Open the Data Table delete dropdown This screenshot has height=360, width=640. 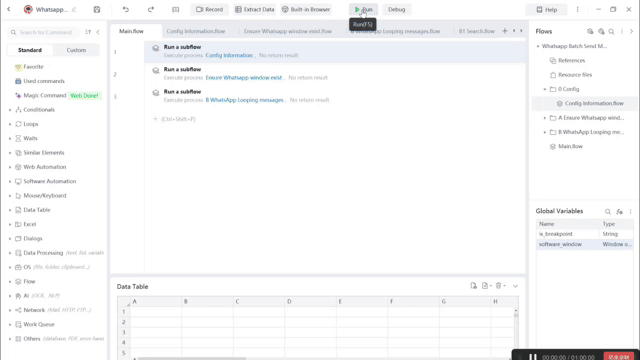click(x=501, y=286)
